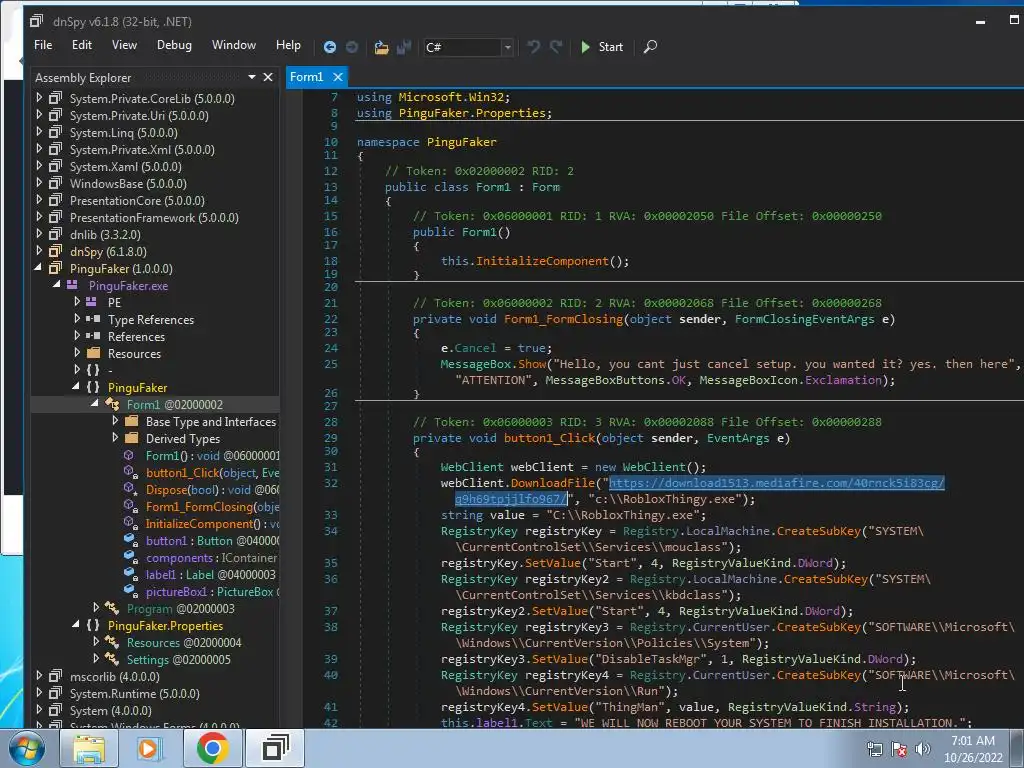Select the Dispose(bool) method in tree

212,490
